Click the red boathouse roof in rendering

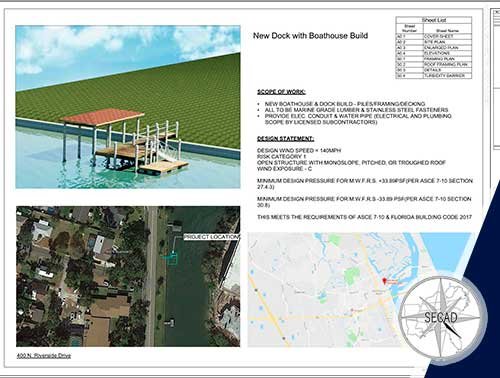coord(102,117)
